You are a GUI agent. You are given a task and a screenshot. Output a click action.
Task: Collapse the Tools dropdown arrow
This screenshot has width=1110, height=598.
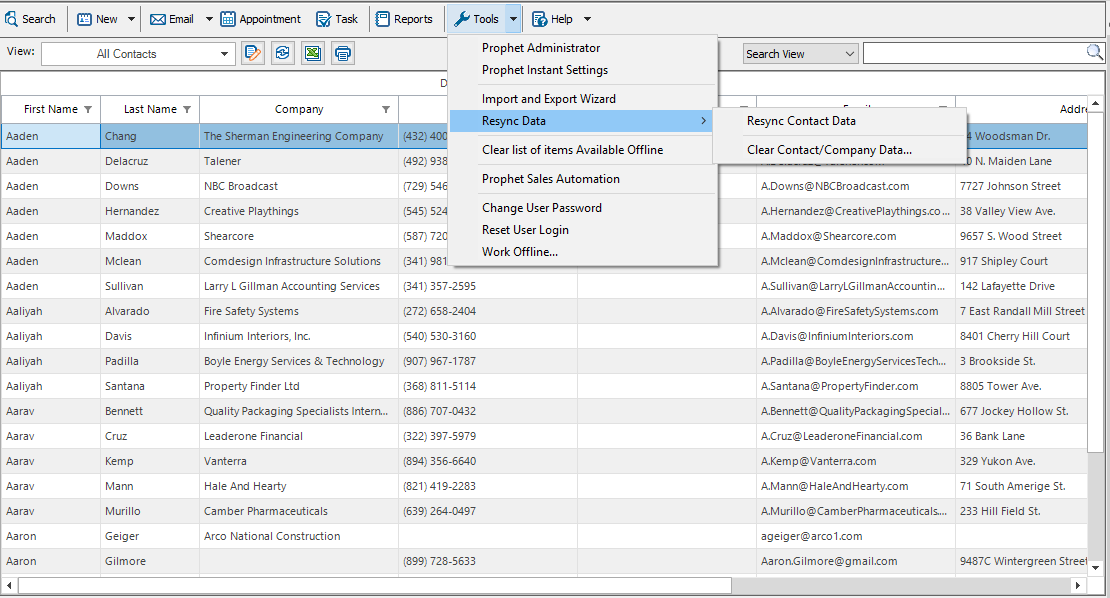point(513,19)
